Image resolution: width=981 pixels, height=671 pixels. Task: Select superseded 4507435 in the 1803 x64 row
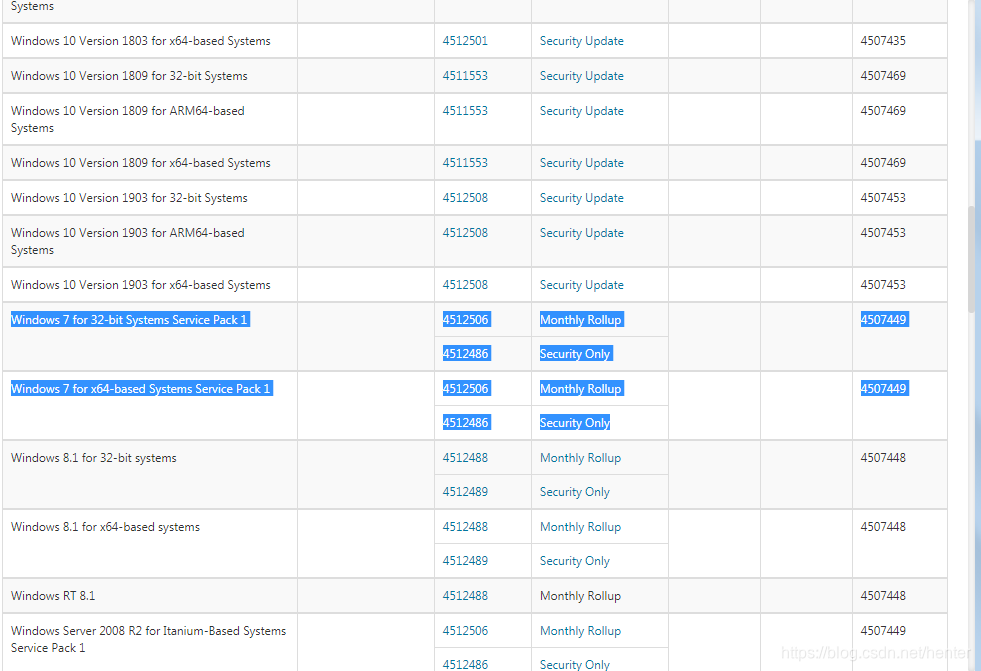pyautogui.click(x=883, y=41)
